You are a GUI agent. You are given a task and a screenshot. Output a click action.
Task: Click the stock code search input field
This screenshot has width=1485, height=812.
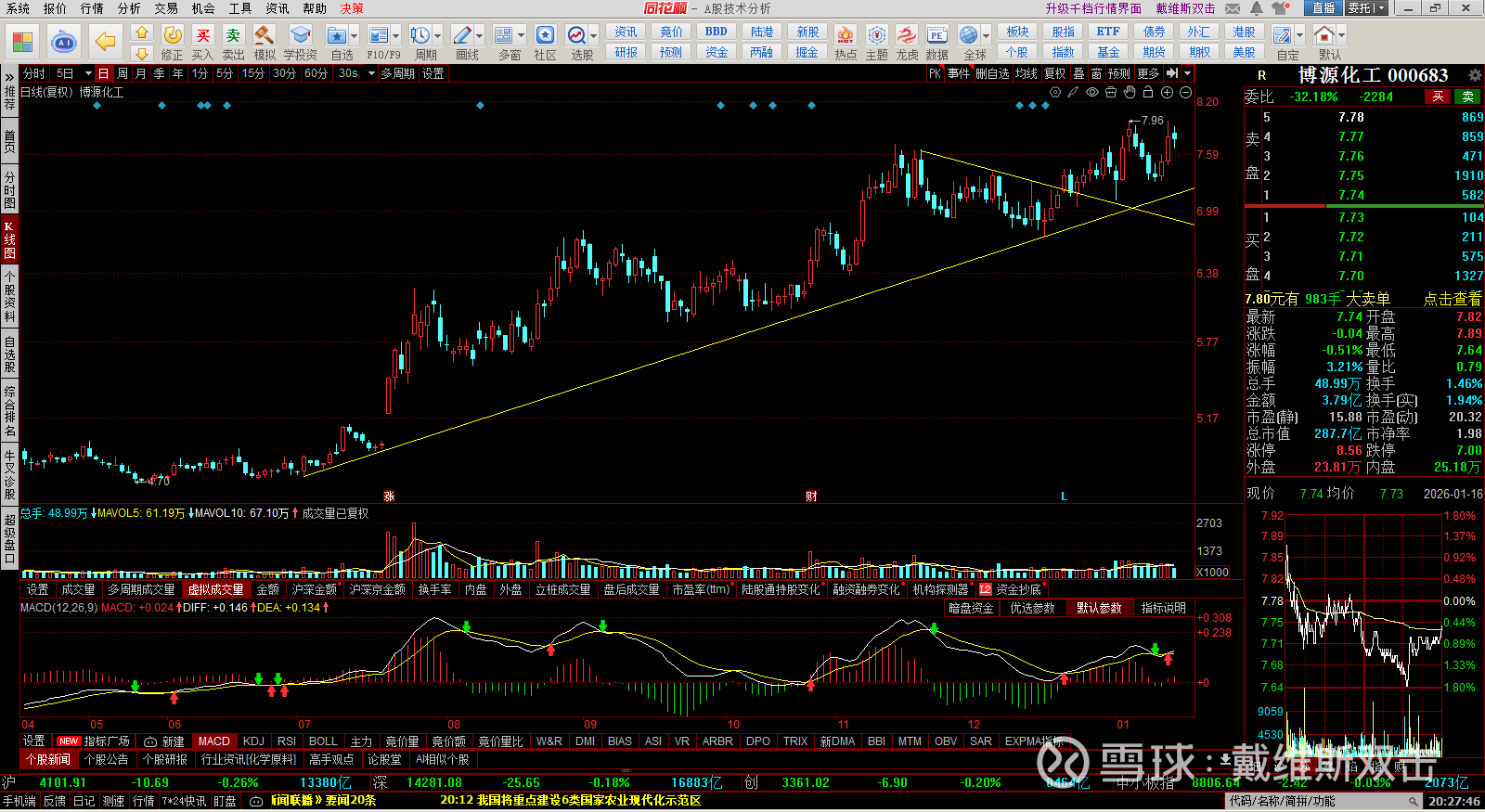click(1316, 801)
